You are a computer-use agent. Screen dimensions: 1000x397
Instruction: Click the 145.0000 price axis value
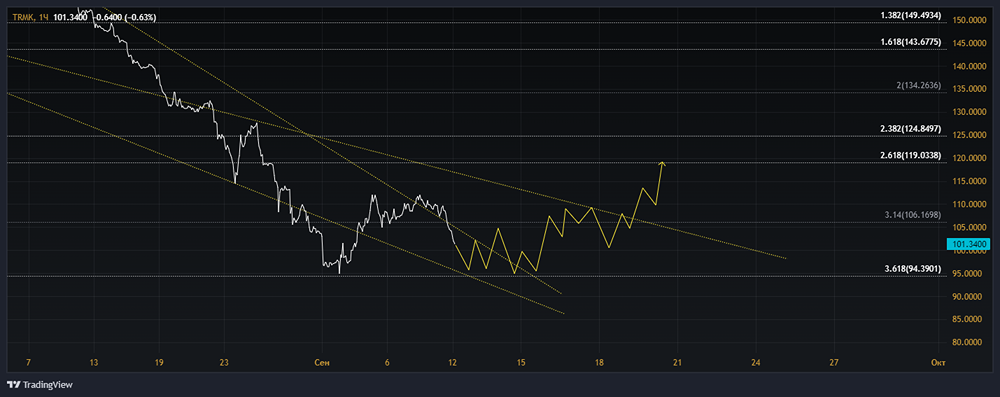(x=969, y=43)
